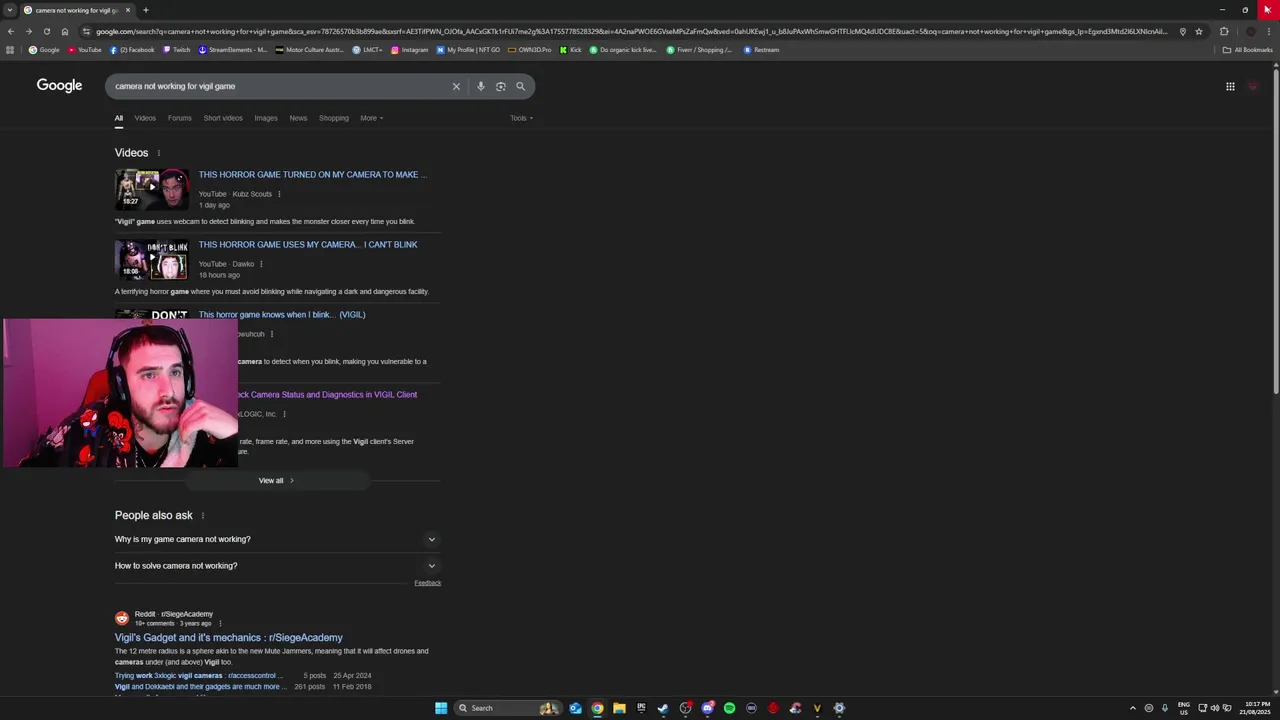1280x720 pixels.
Task: Open the Chrome extensions puzzle icon
Action: click(1224, 31)
